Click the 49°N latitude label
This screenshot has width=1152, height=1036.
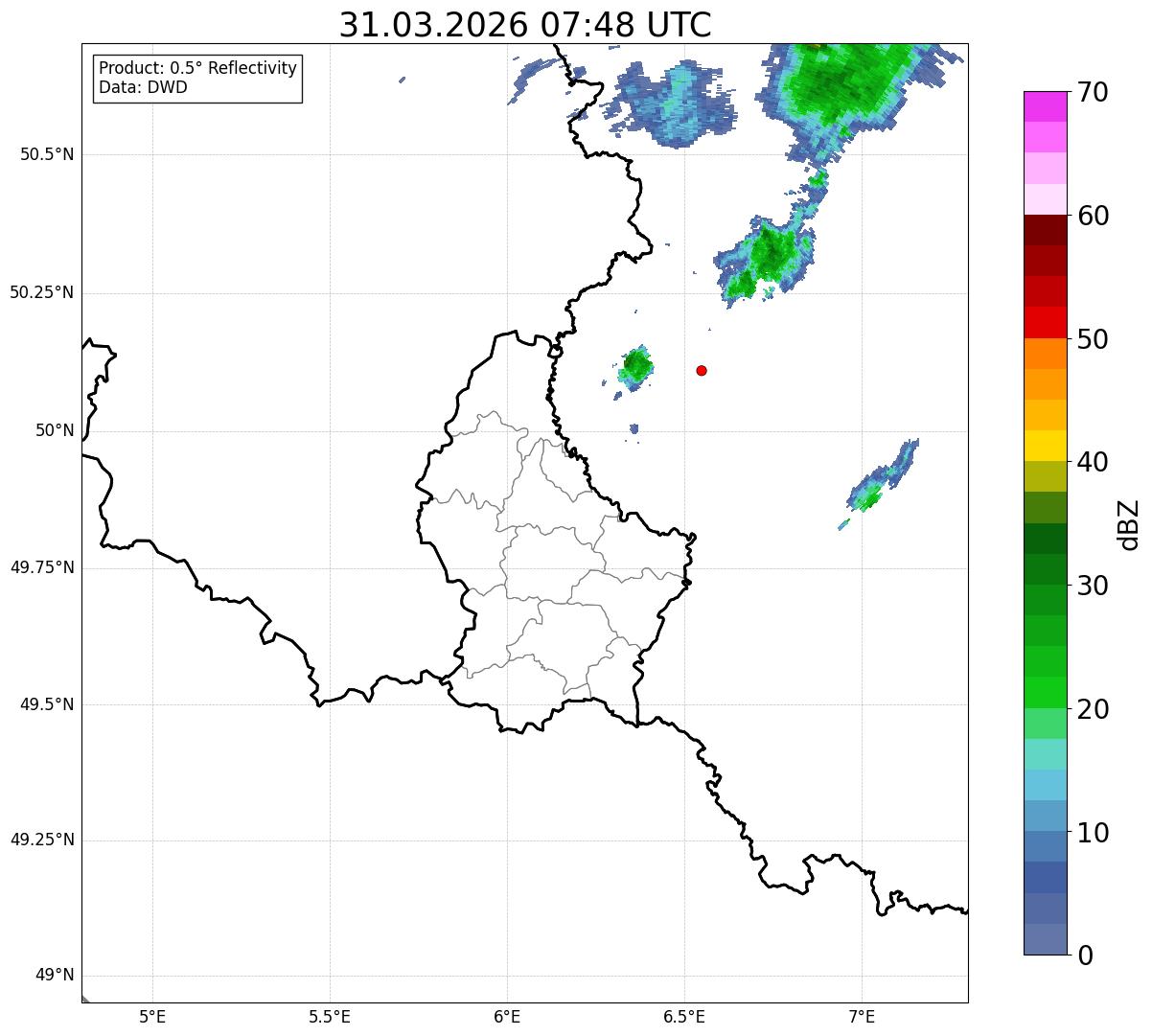click(56, 976)
